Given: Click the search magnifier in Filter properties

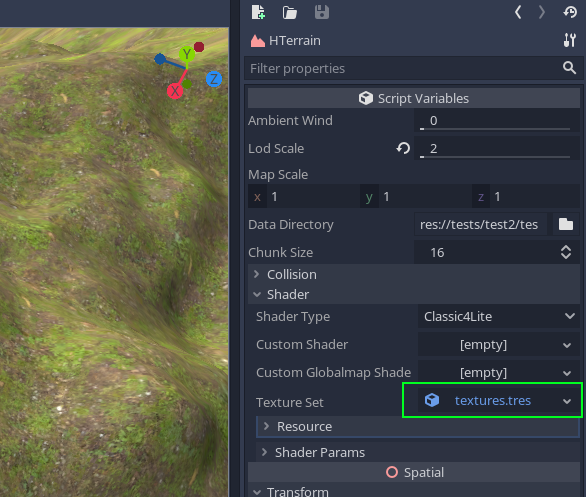Looking at the screenshot, I should pyautogui.click(x=569, y=68).
